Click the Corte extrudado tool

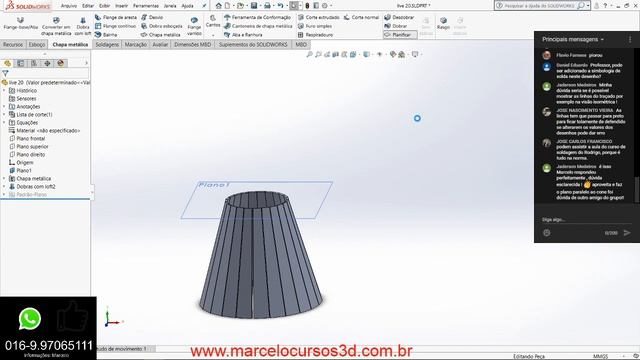pyautogui.click(x=318, y=17)
